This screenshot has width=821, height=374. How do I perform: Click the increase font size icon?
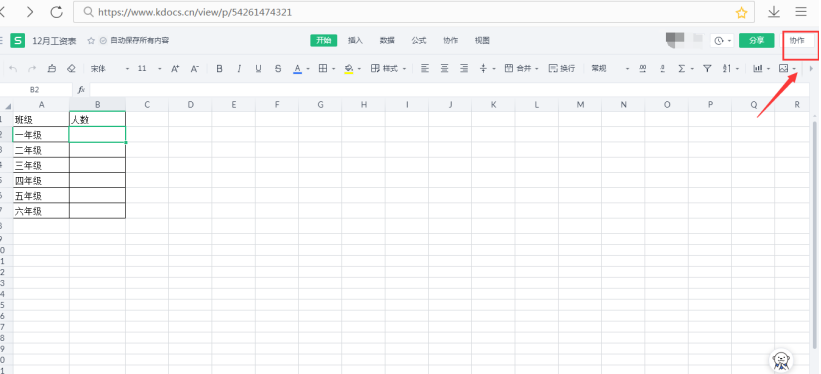175,68
